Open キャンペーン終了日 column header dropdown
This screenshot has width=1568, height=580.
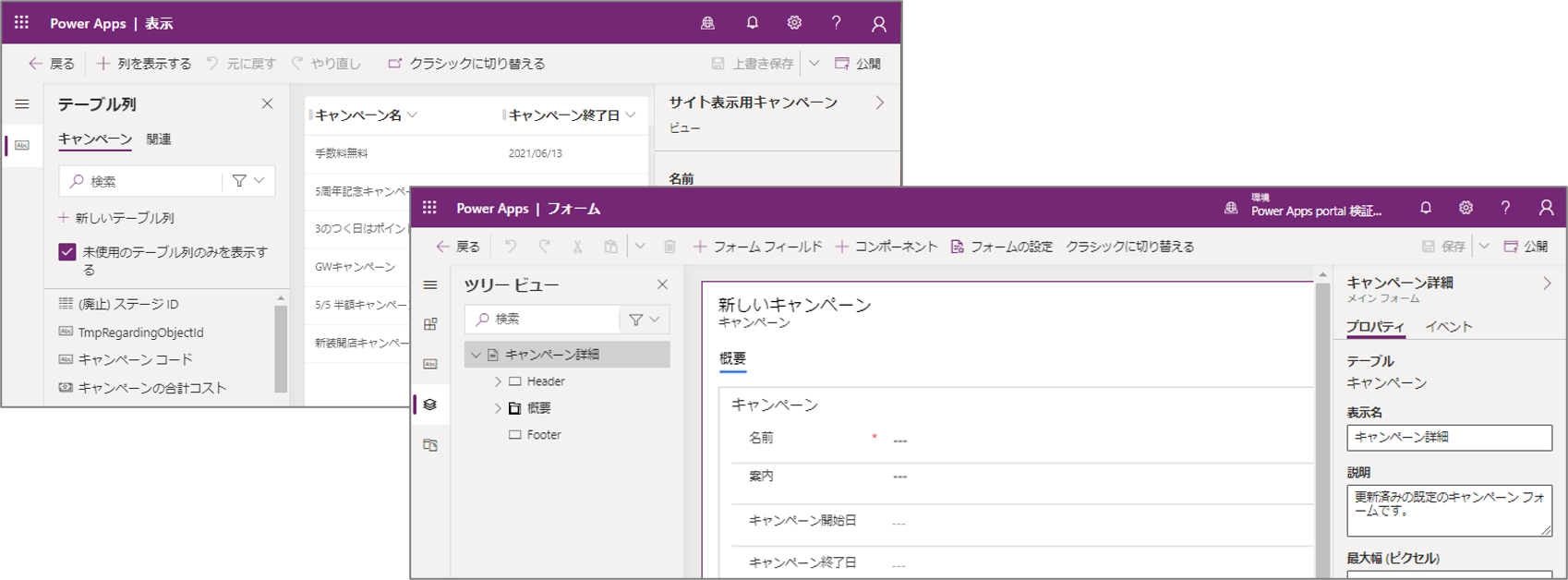click(631, 115)
